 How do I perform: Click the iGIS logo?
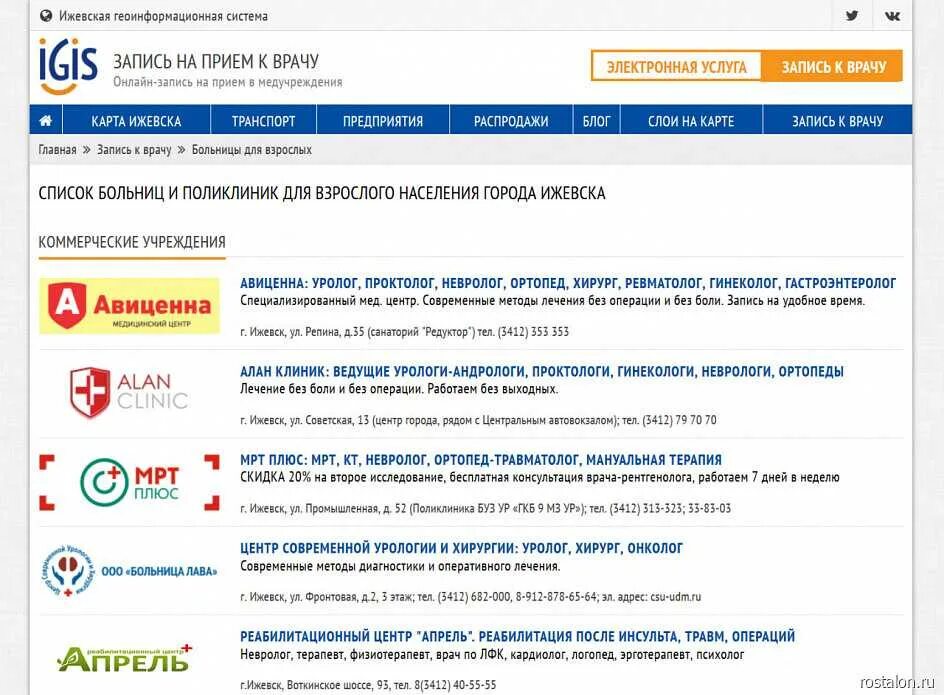pyautogui.click(x=68, y=66)
